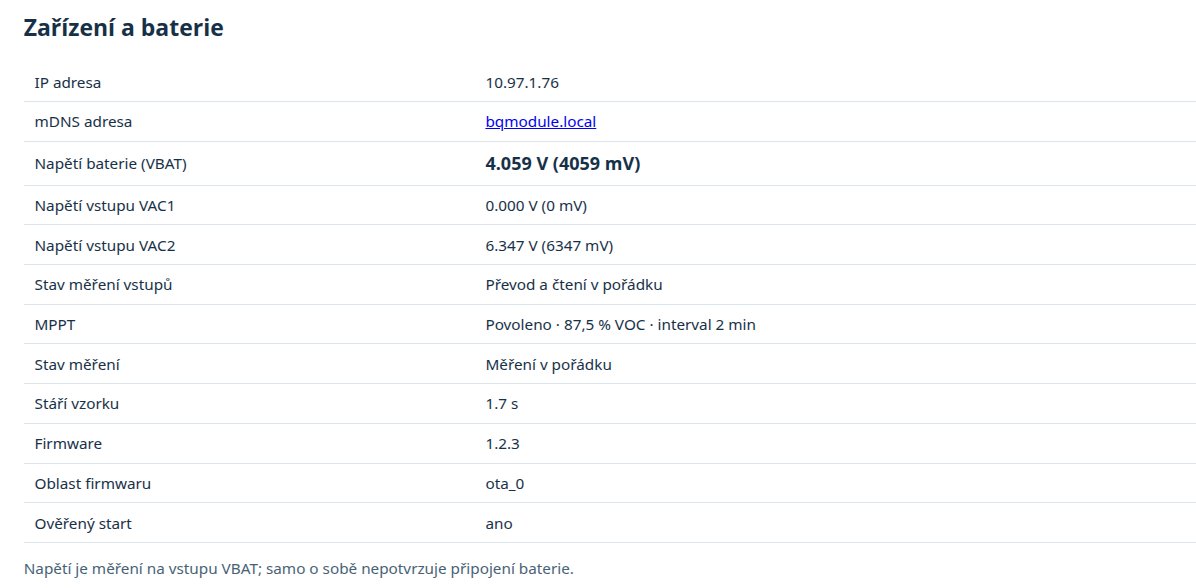The height and width of the screenshot is (588, 1196).
Task: Click the 'IP adresa' label
Action: click(x=68, y=82)
